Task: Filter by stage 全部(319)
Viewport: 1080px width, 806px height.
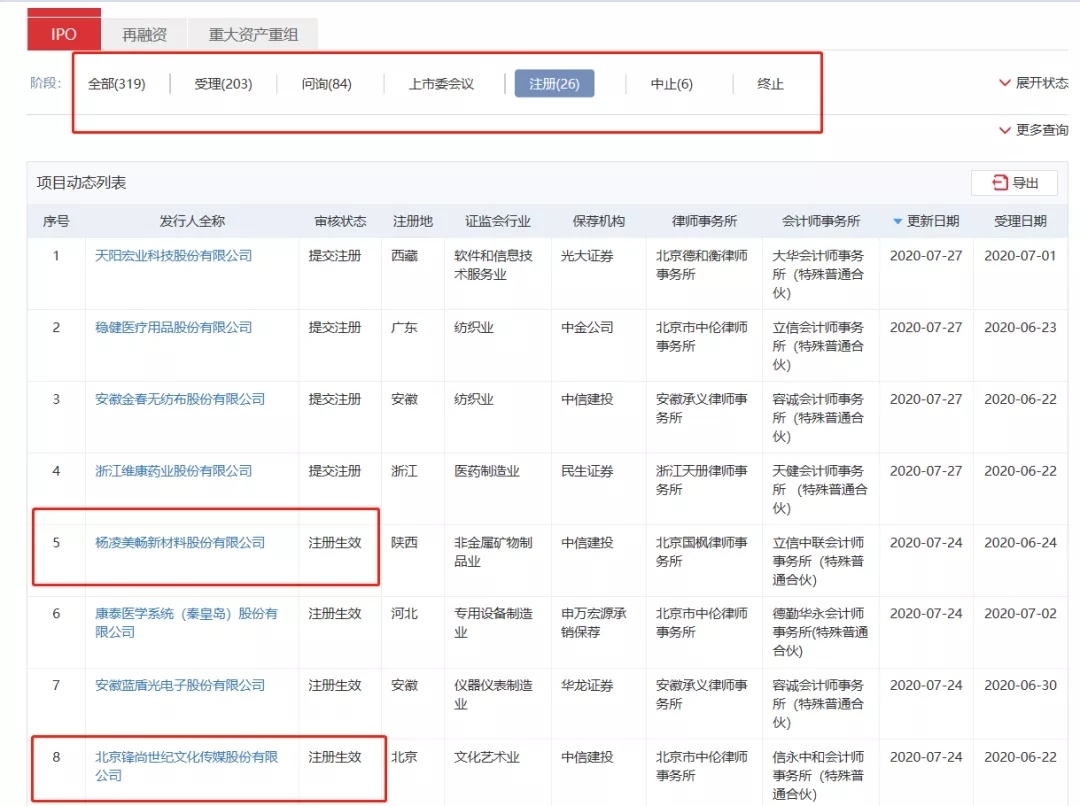Action: tap(117, 84)
